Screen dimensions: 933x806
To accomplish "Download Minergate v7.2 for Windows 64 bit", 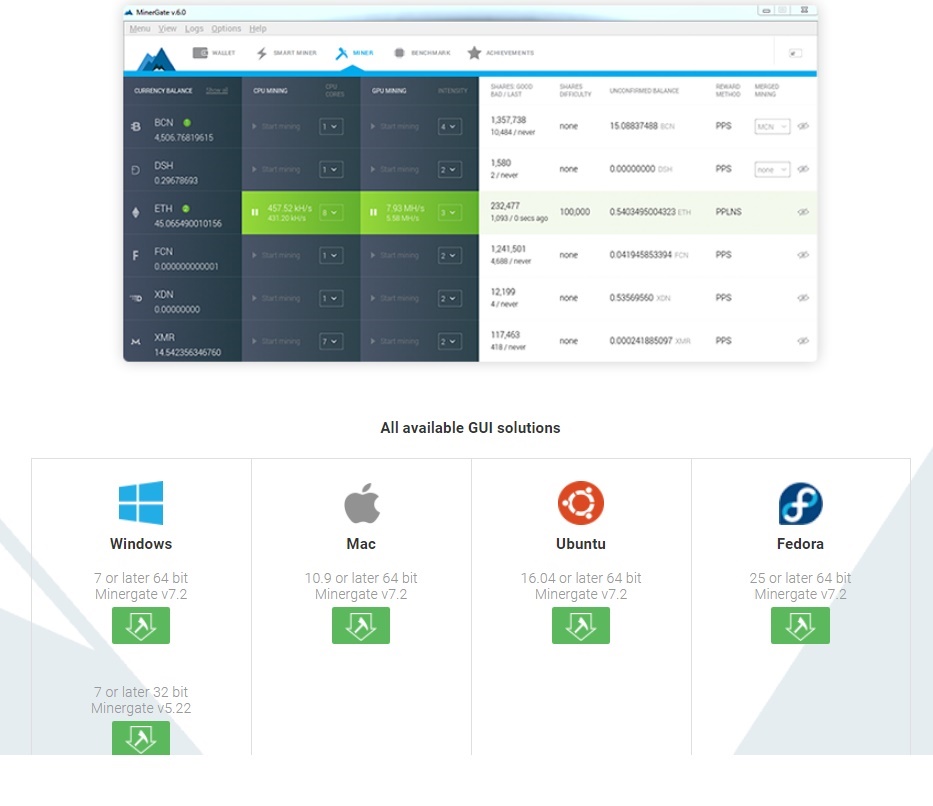I will point(141,625).
